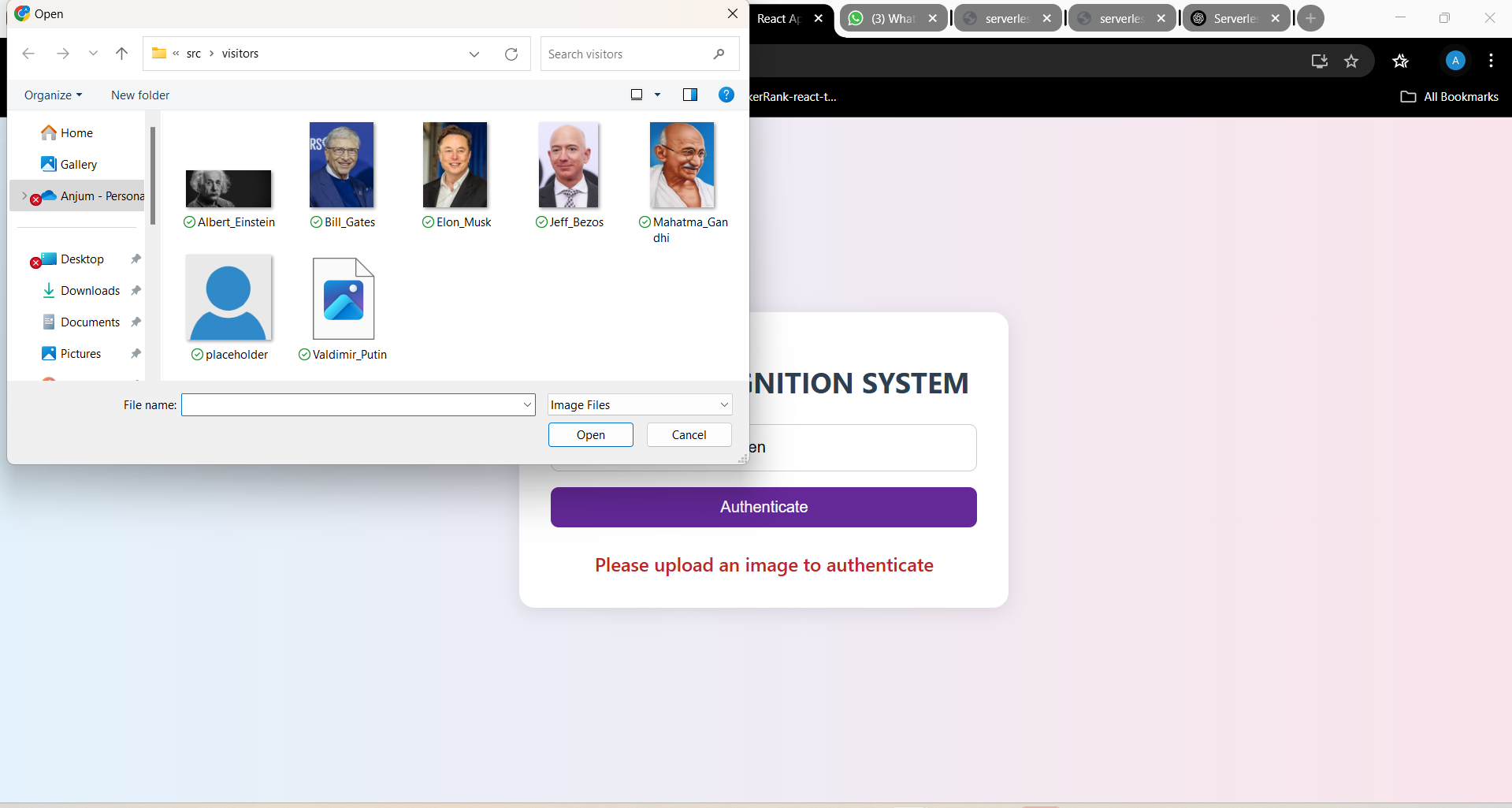Select the Albert_Einstein image thumbnail
The height and width of the screenshot is (808, 1512).
(x=228, y=189)
